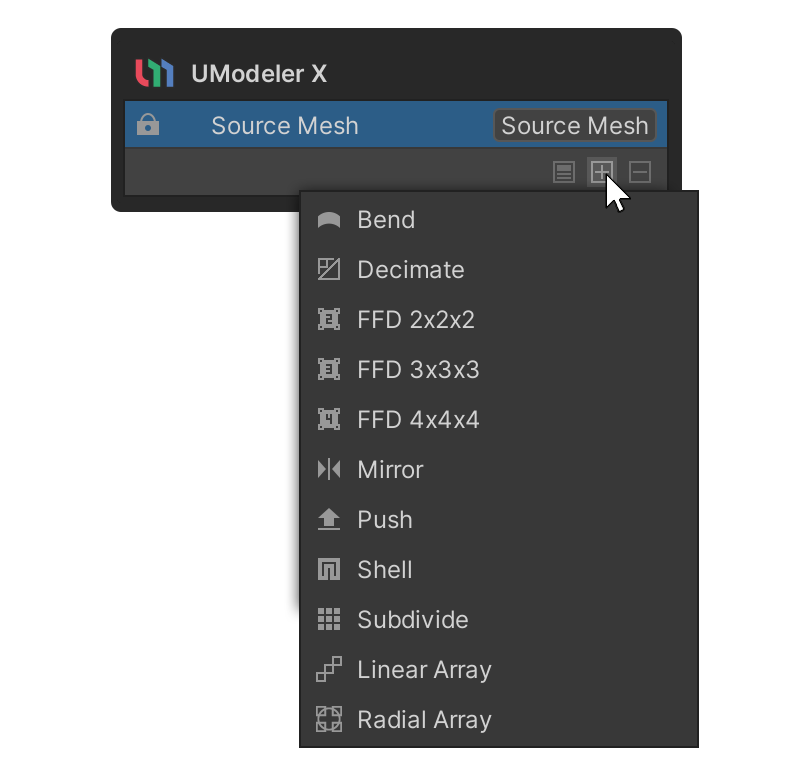Click the FFD 2x2x2 lattice icon

(x=329, y=319)
